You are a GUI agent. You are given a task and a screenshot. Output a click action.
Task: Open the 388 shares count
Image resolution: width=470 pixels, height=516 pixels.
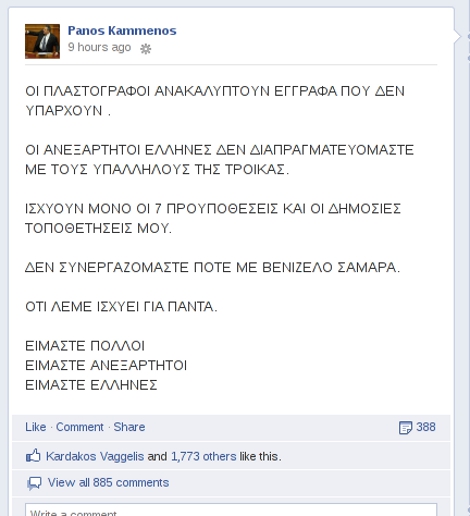click(x=426, y=427)
